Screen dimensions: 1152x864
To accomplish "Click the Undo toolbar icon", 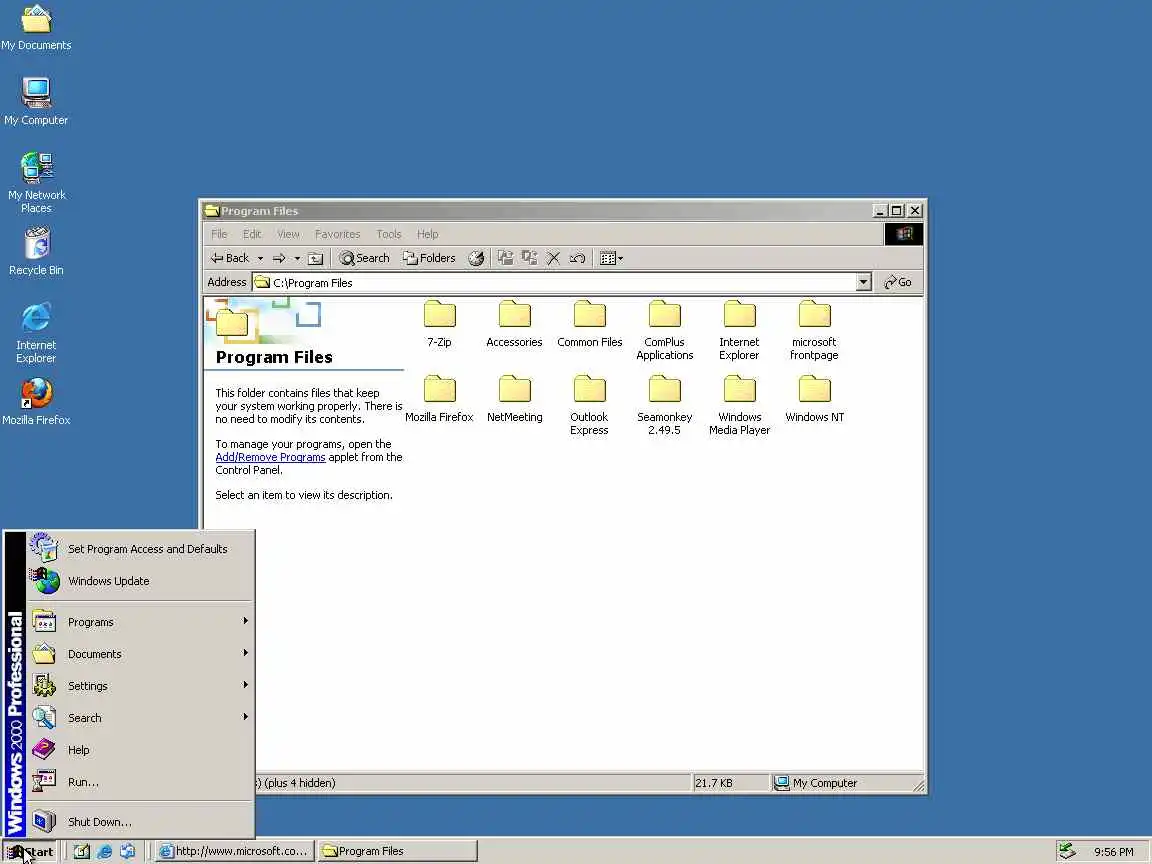I will tap(577, 259).
